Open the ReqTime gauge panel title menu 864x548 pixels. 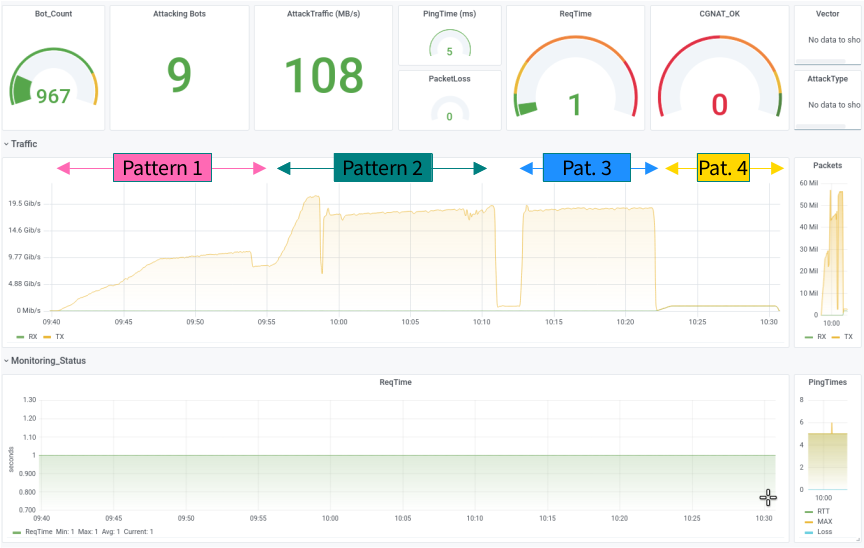point(575,14)
